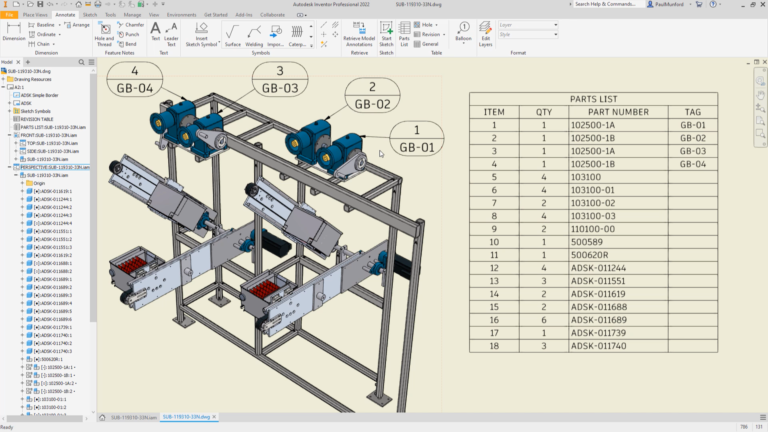768x432 pixels.
Task: Click the Arrange dimensions tool
Action: (x=77, y=24)
